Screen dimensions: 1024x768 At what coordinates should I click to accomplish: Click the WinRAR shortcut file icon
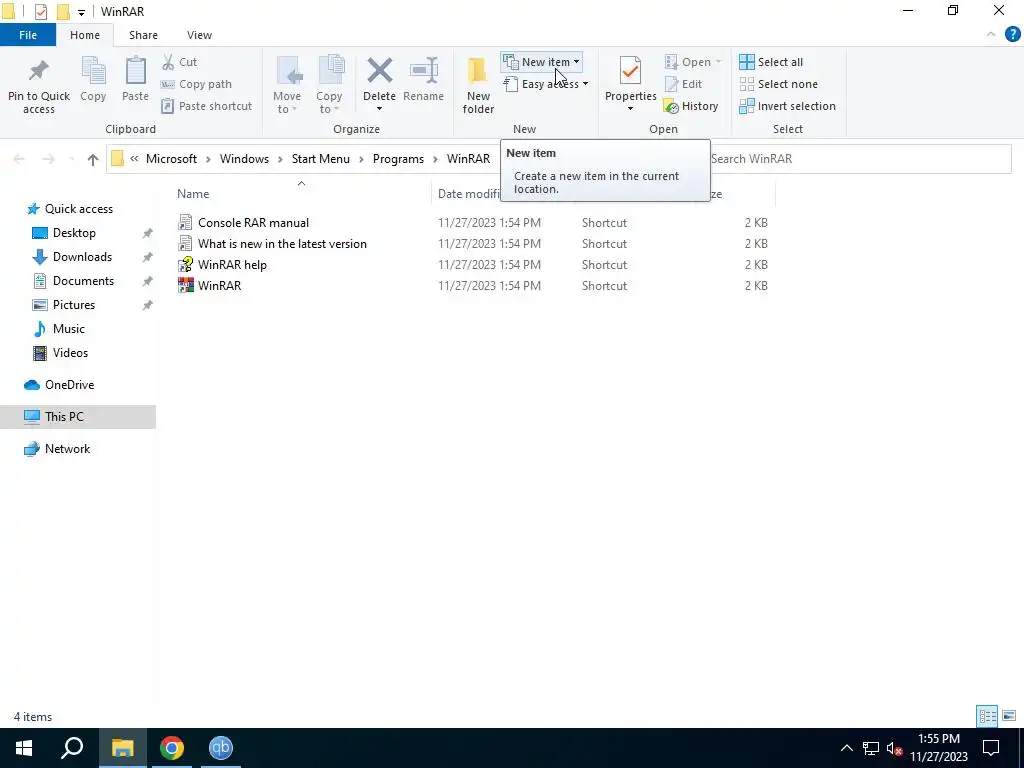(x=186, y=285)
